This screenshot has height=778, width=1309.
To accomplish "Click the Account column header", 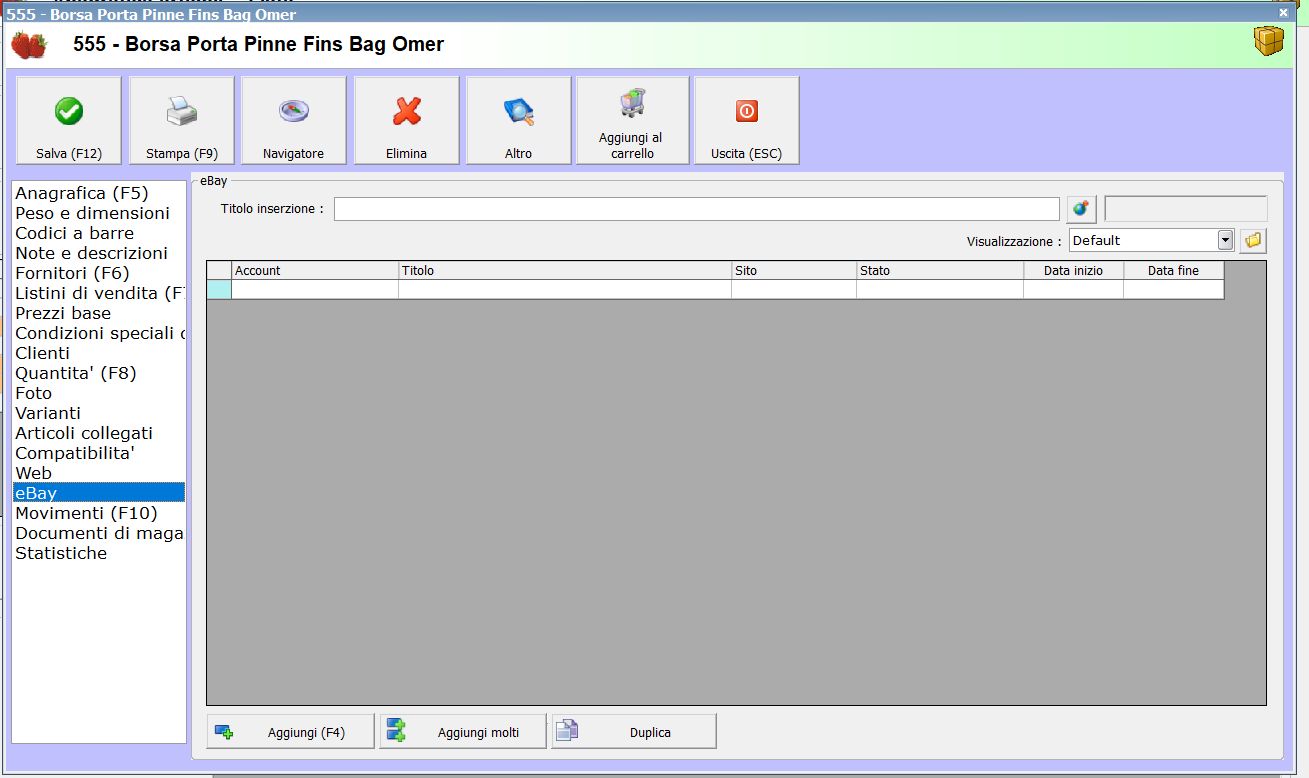I will [x=315, y=271].
